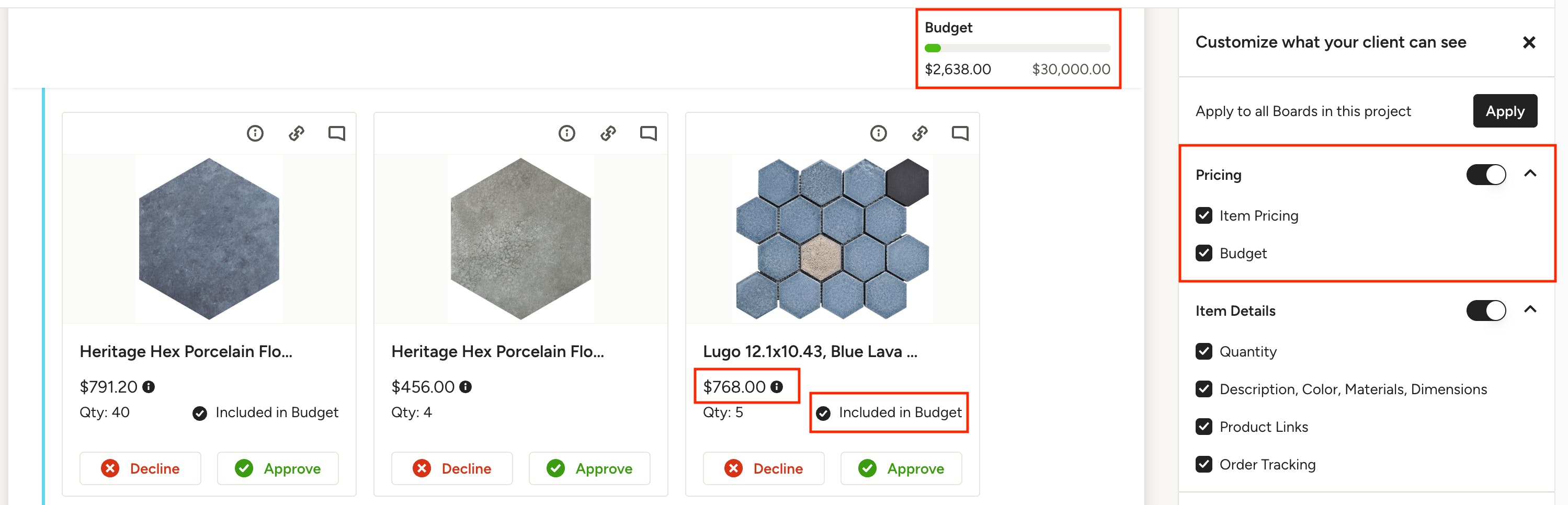Close the Customize client view panel

pos(1528,42)
